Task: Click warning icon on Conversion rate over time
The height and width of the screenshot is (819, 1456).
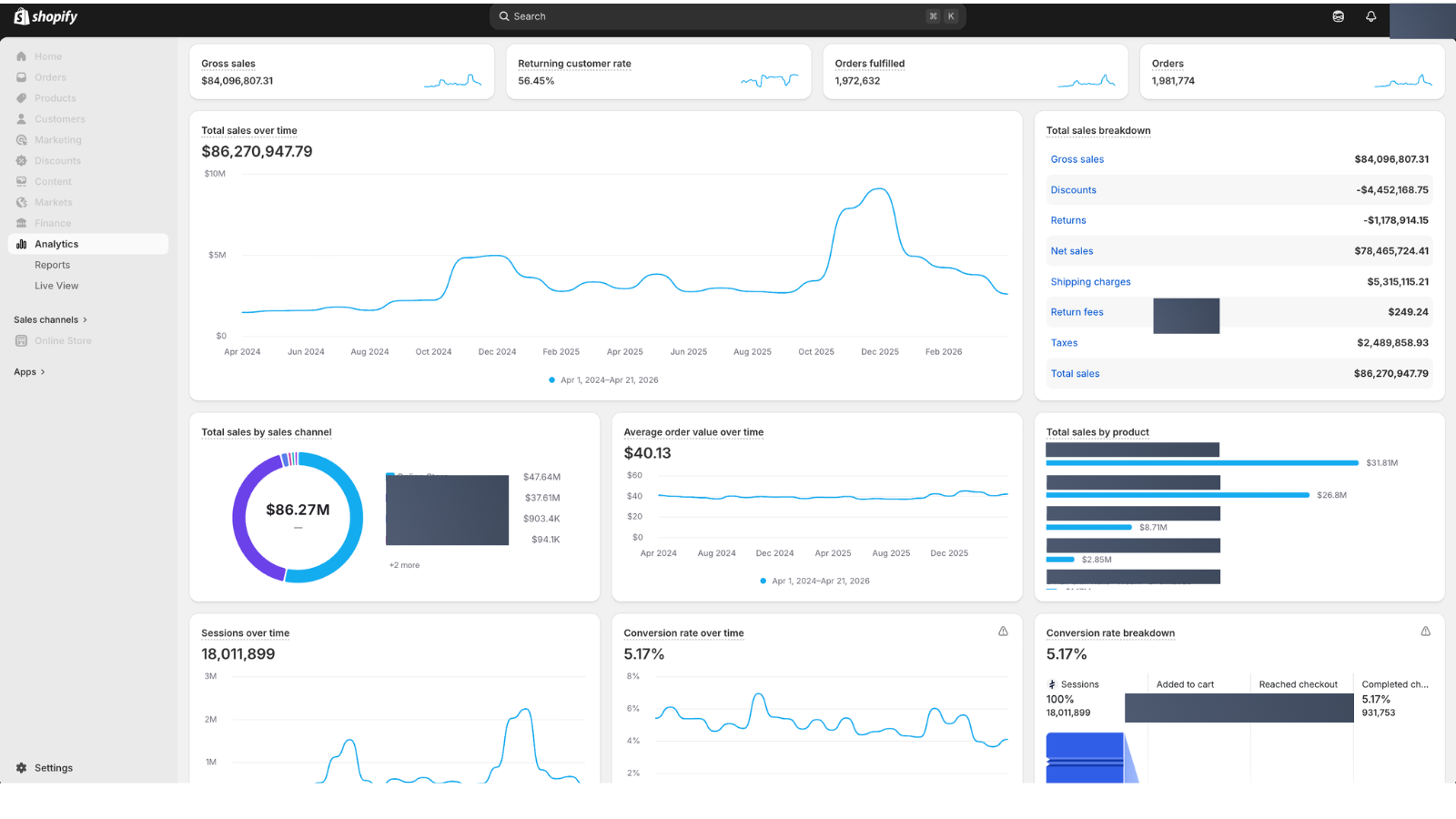Action: pos(1003,632)
